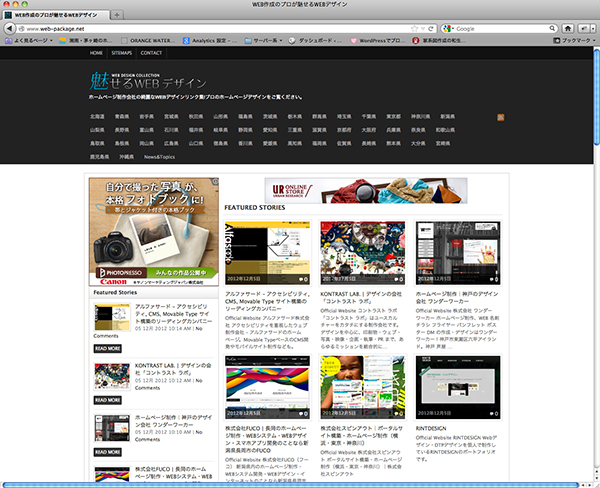Viewport: 600px width, 488px height.
Task: Reload the page using the refresh icon
Action: (432, 29)
